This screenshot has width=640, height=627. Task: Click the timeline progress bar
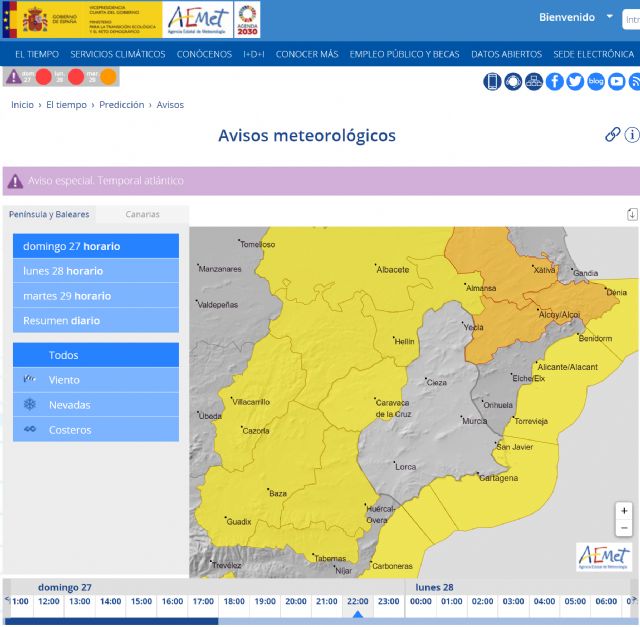pos(321,621)
